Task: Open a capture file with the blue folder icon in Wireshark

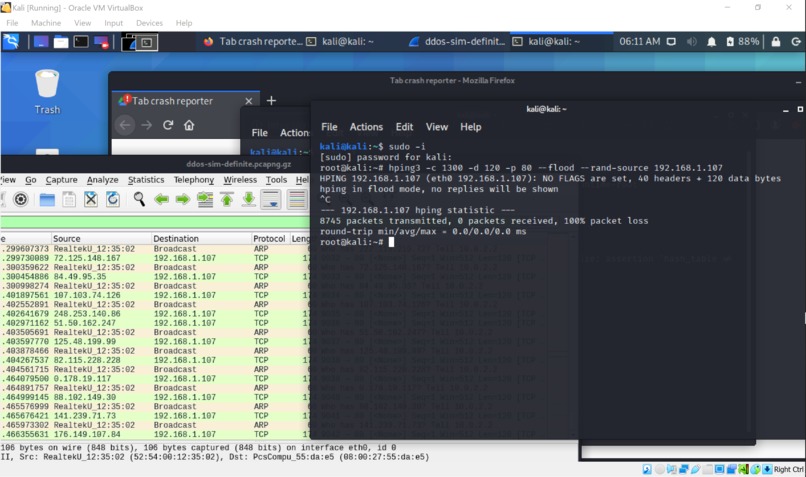Action: [47, 199]
